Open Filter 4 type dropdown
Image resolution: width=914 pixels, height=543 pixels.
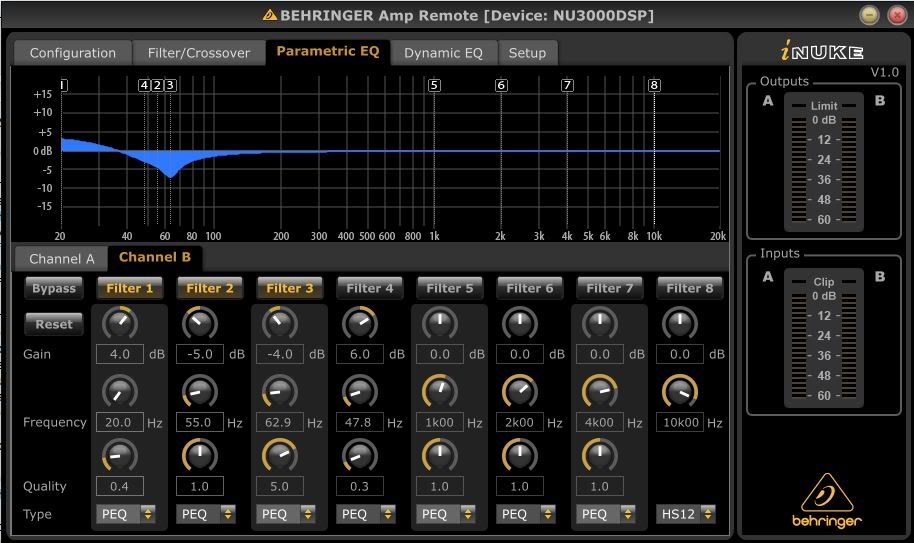(x=365, y=514)
